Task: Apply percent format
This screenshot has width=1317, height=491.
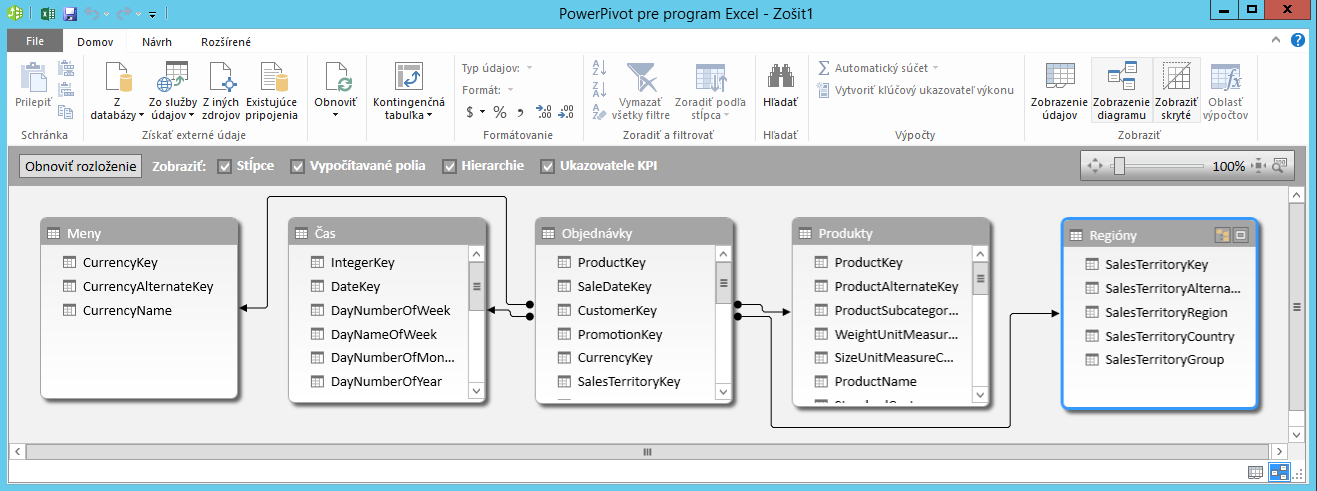Action: click(500, 112)
